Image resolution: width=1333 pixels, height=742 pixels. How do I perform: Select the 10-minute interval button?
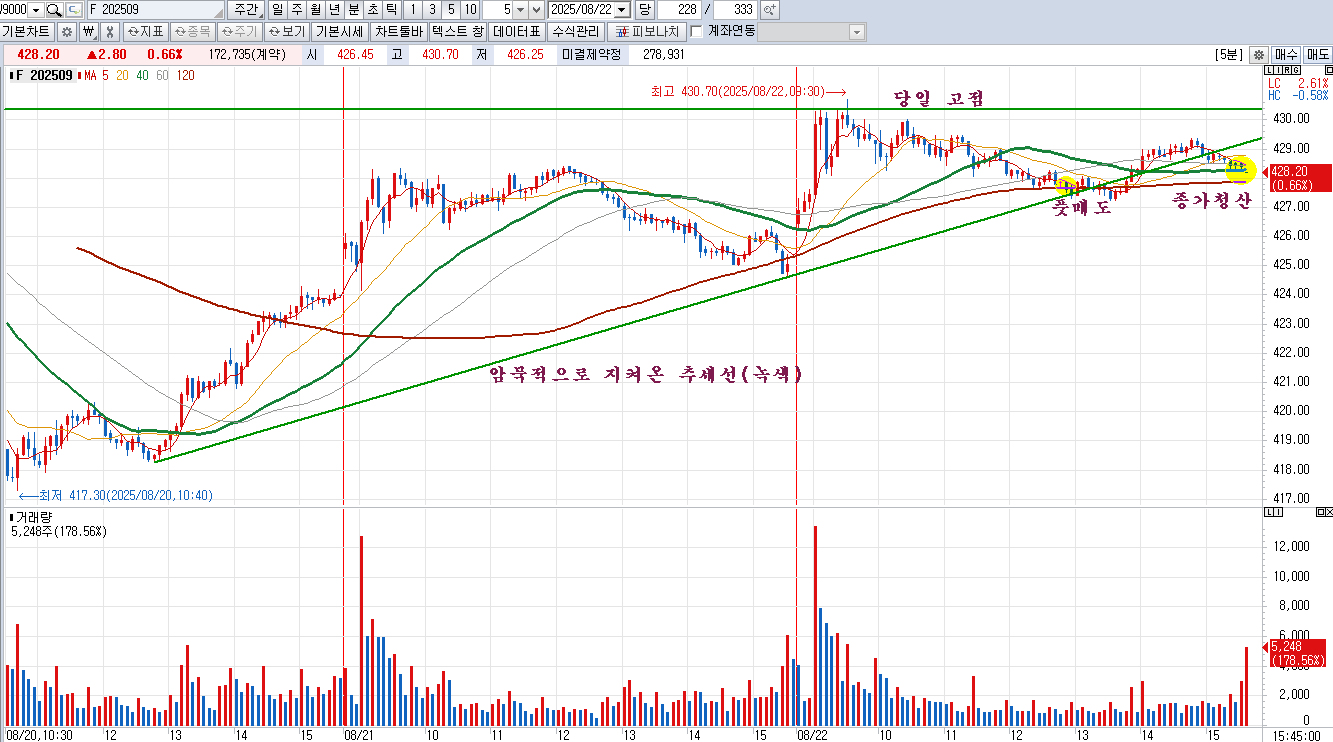[470, 10]
